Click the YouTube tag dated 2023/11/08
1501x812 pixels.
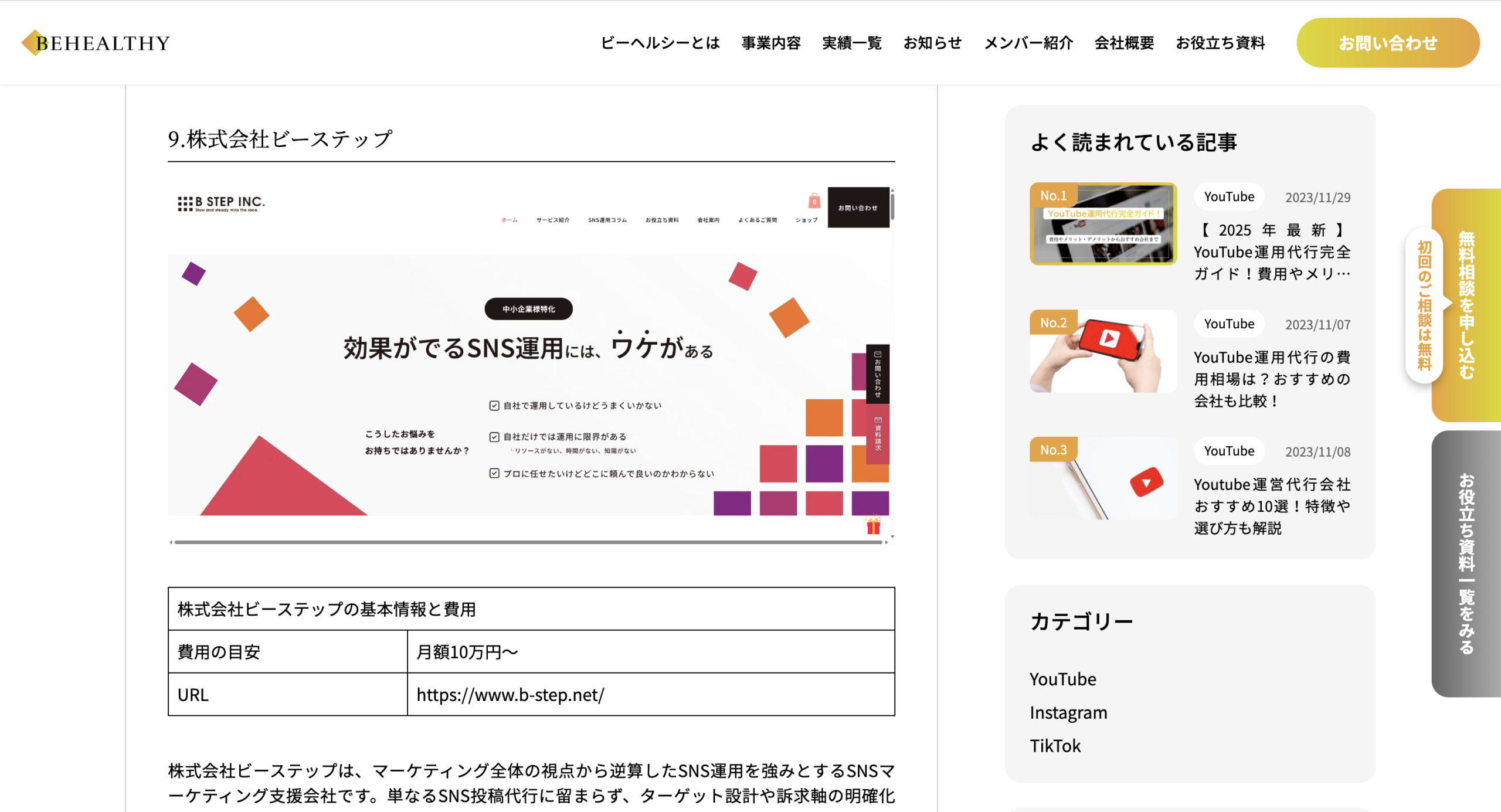pyautogui.click(x=1229, y=451)
